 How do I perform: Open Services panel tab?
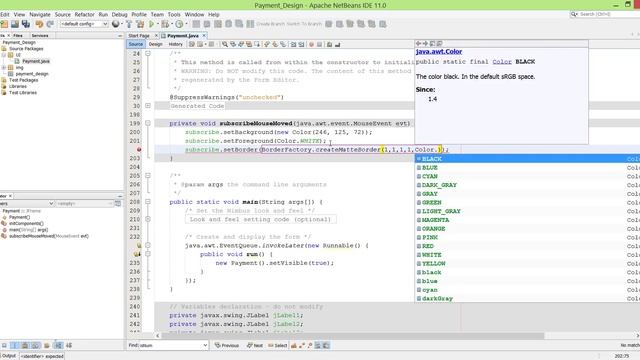pyautogui.click(x=40, y=36)
